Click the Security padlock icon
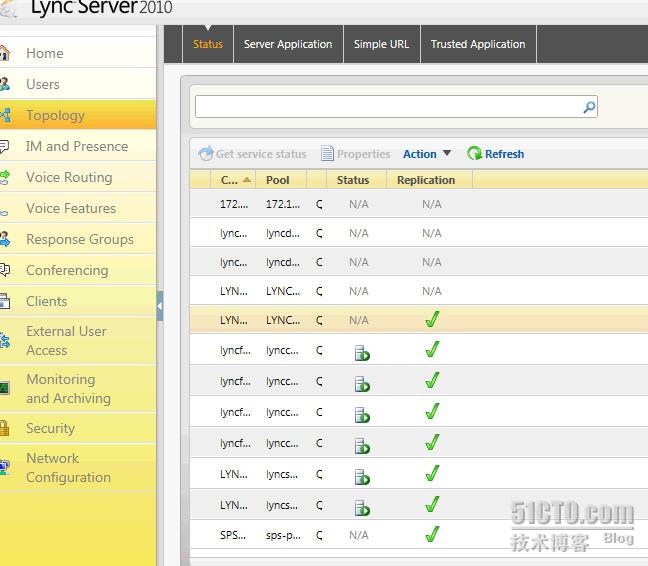 pyautogui.click(x=4, y=428)
